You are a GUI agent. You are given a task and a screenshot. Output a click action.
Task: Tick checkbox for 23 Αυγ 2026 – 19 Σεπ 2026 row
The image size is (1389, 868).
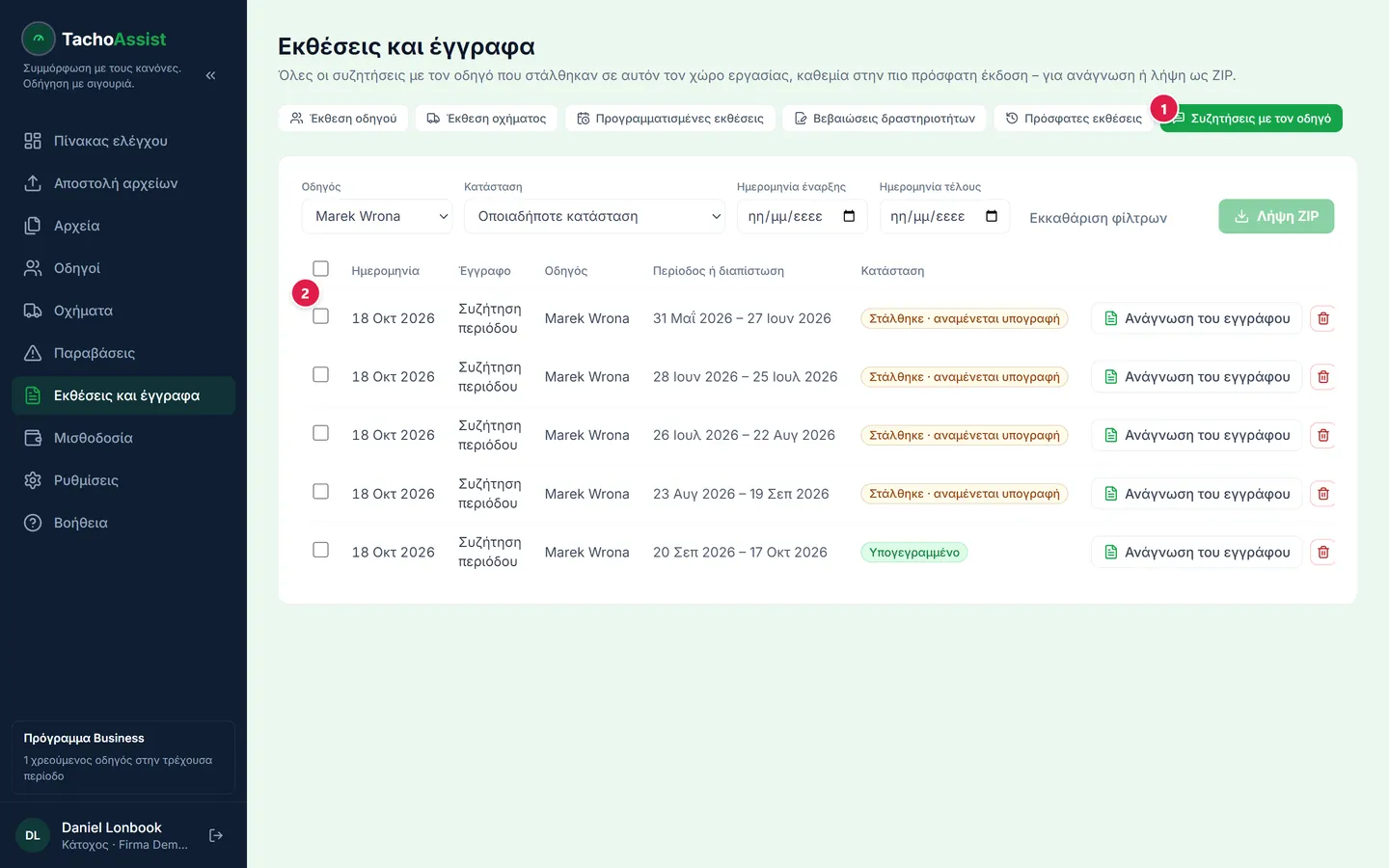point(321,491)
